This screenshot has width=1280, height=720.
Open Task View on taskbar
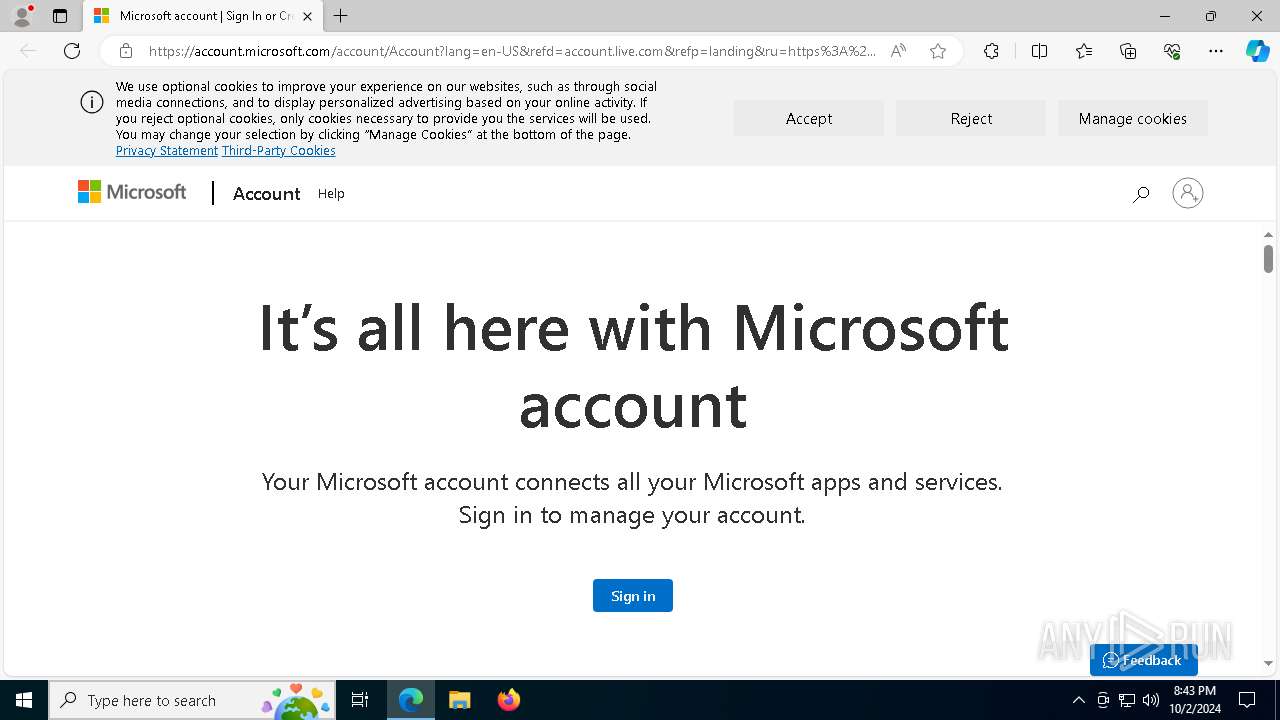click(360, 700)
